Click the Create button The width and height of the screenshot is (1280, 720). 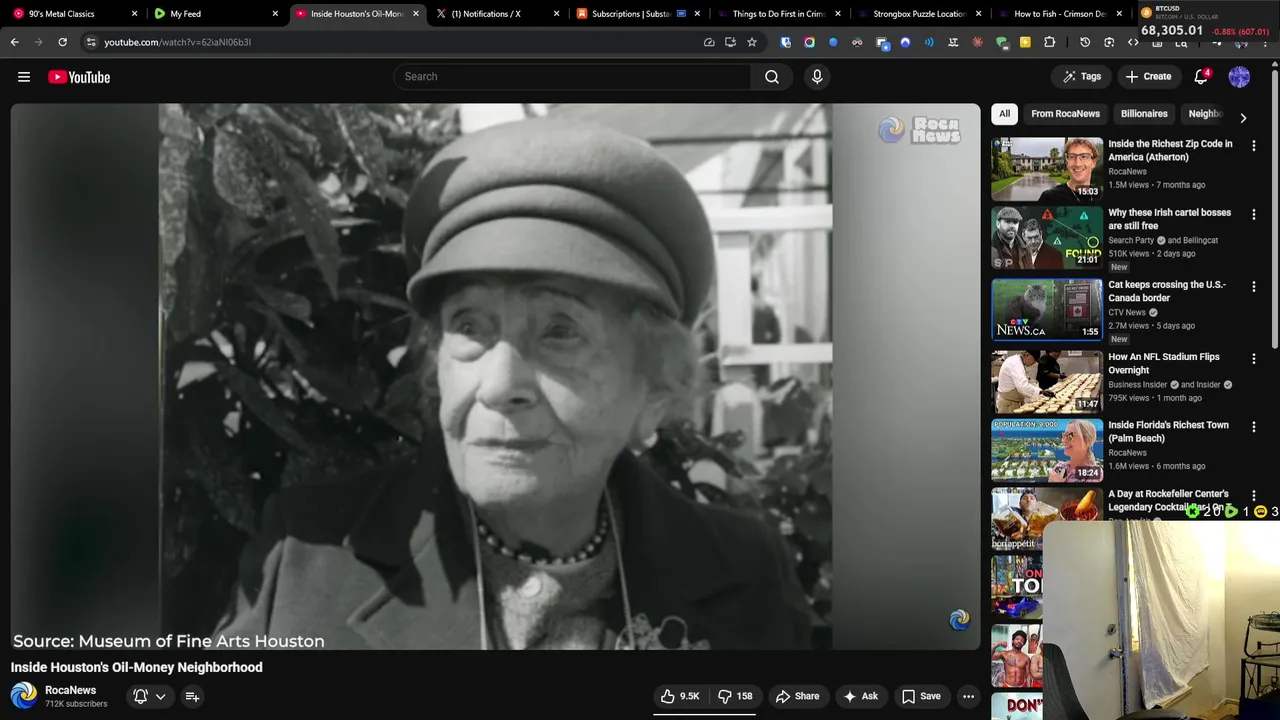1148,77
